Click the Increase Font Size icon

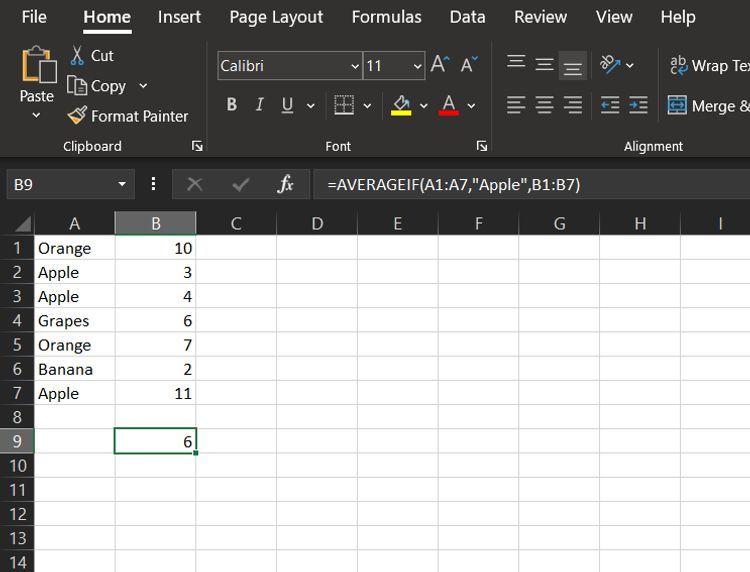point(440,64)
